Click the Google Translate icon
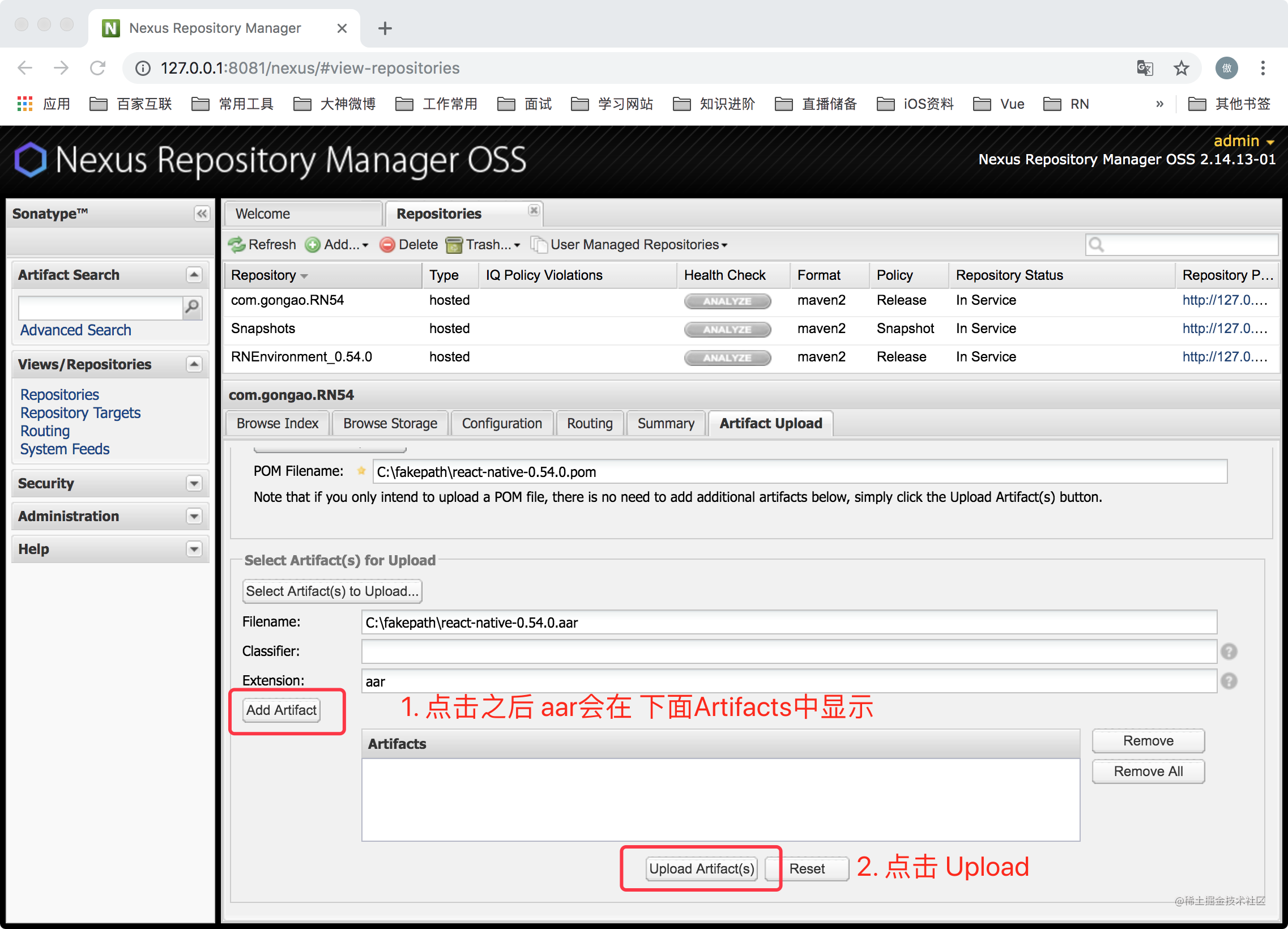This screenshot has height=929, width=1288. (x=1145, y=68)
